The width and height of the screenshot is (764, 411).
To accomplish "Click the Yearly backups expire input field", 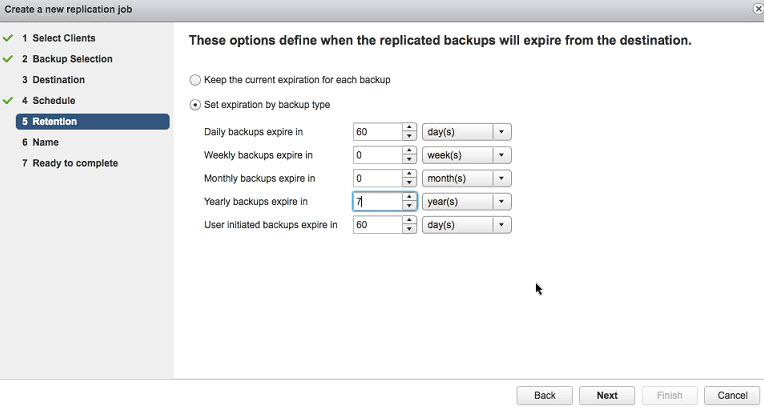I will 377,202.
